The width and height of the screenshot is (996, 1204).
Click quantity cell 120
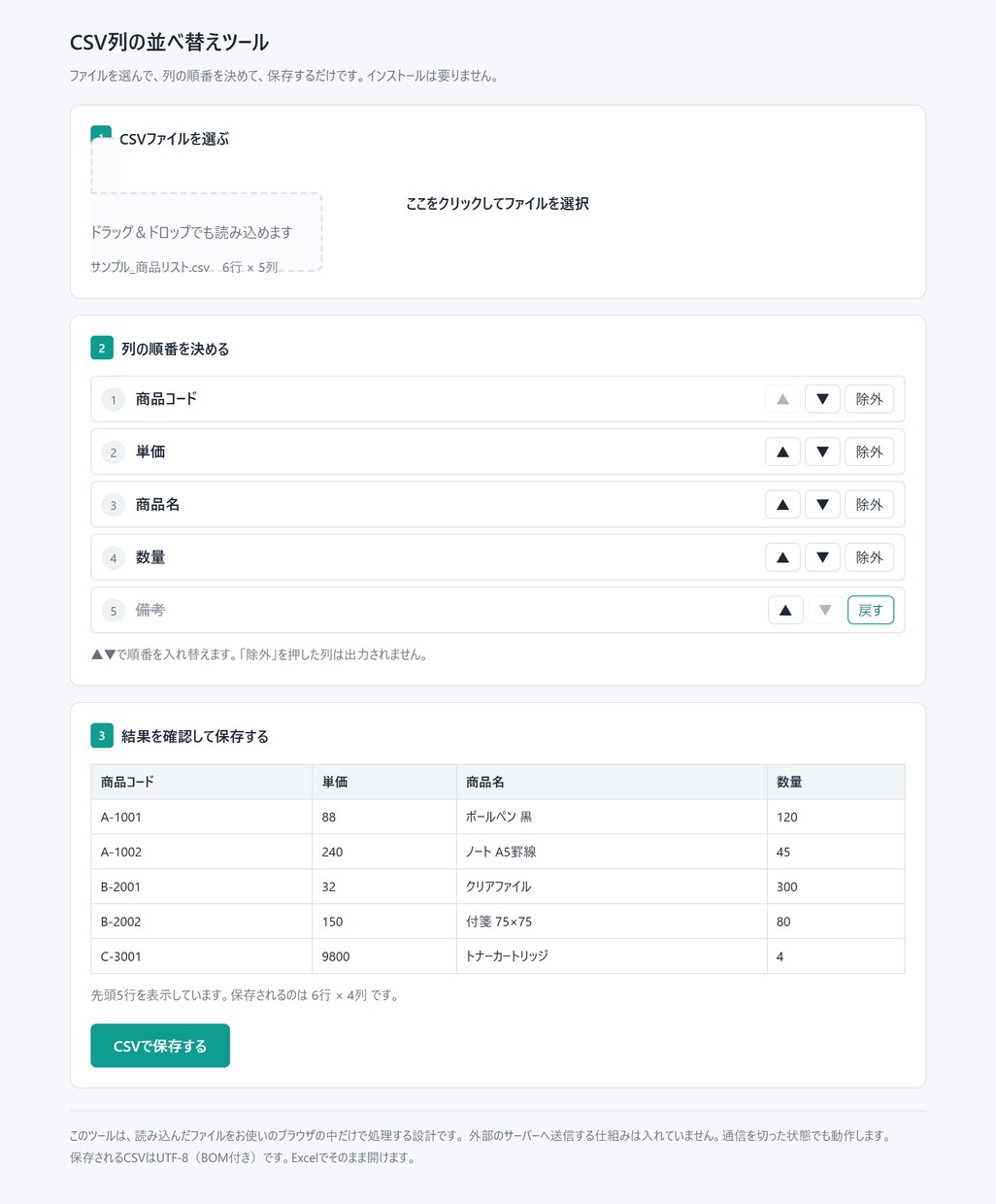[836, 817]
